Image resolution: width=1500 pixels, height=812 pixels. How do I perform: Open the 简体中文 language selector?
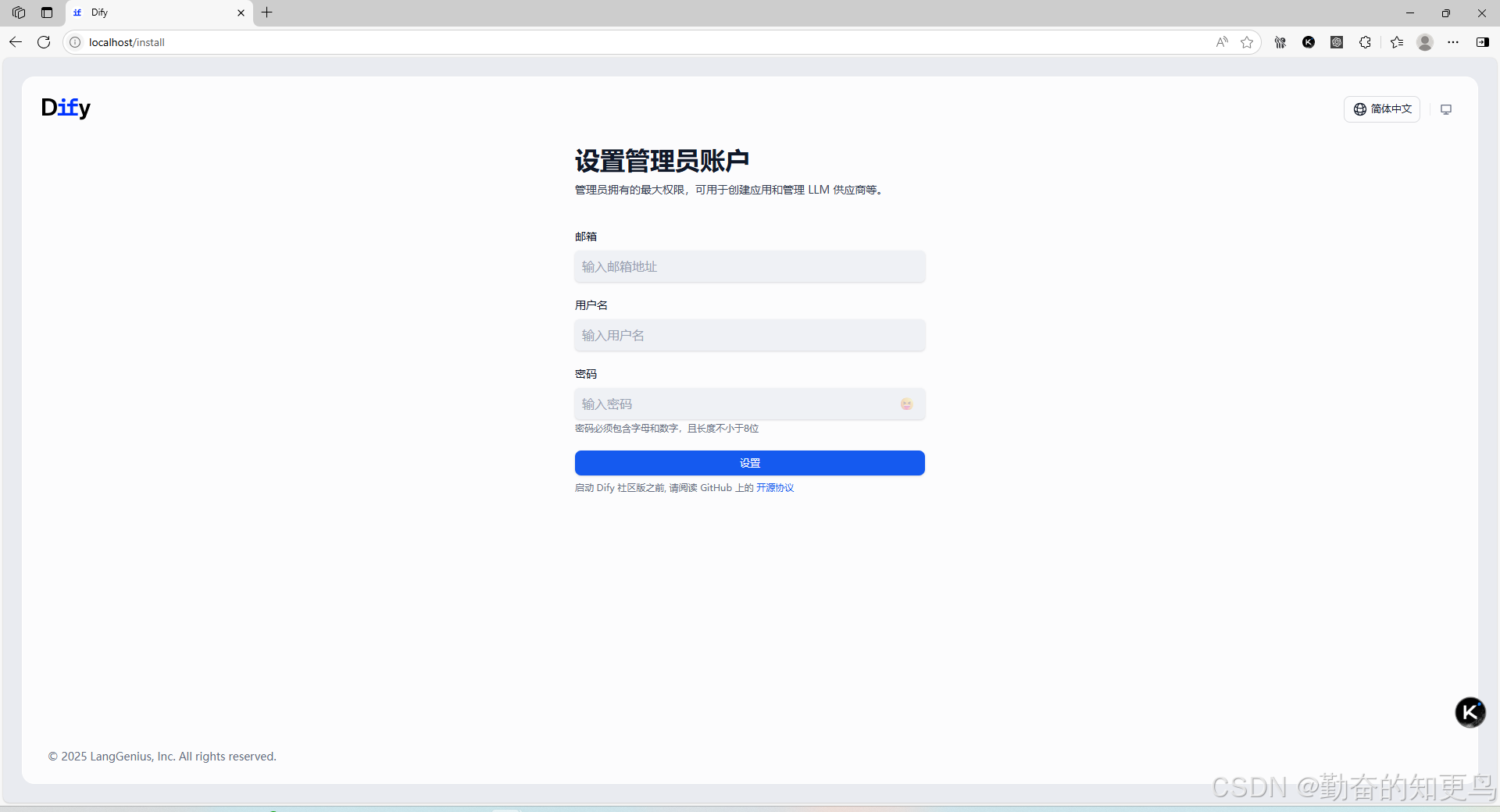point(1382,109)
